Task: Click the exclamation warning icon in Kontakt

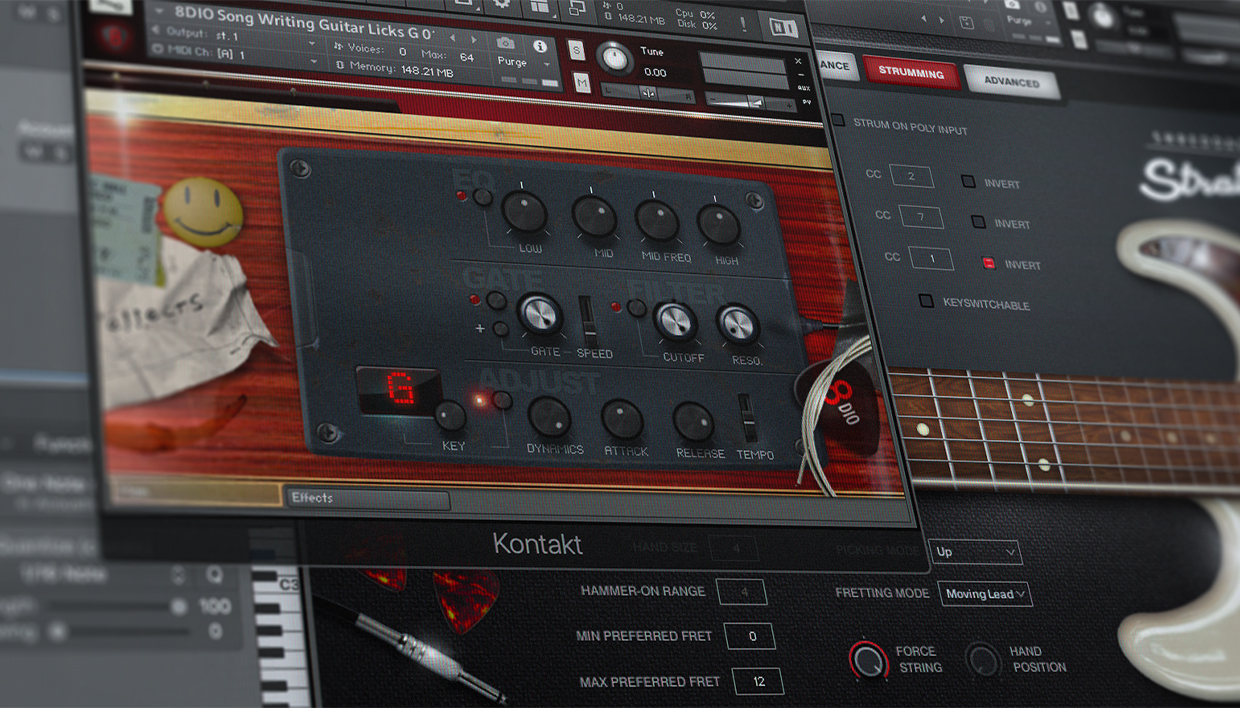Action: (x=743, y=23)
